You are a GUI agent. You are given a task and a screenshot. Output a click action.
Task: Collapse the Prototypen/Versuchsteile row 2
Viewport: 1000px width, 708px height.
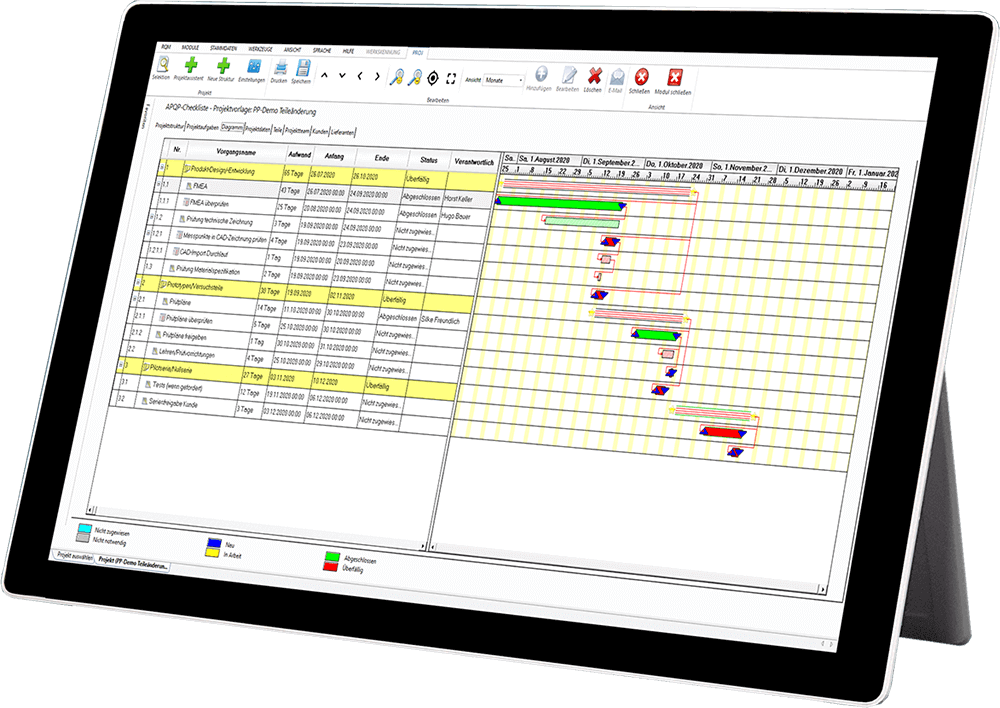[138, 283]
